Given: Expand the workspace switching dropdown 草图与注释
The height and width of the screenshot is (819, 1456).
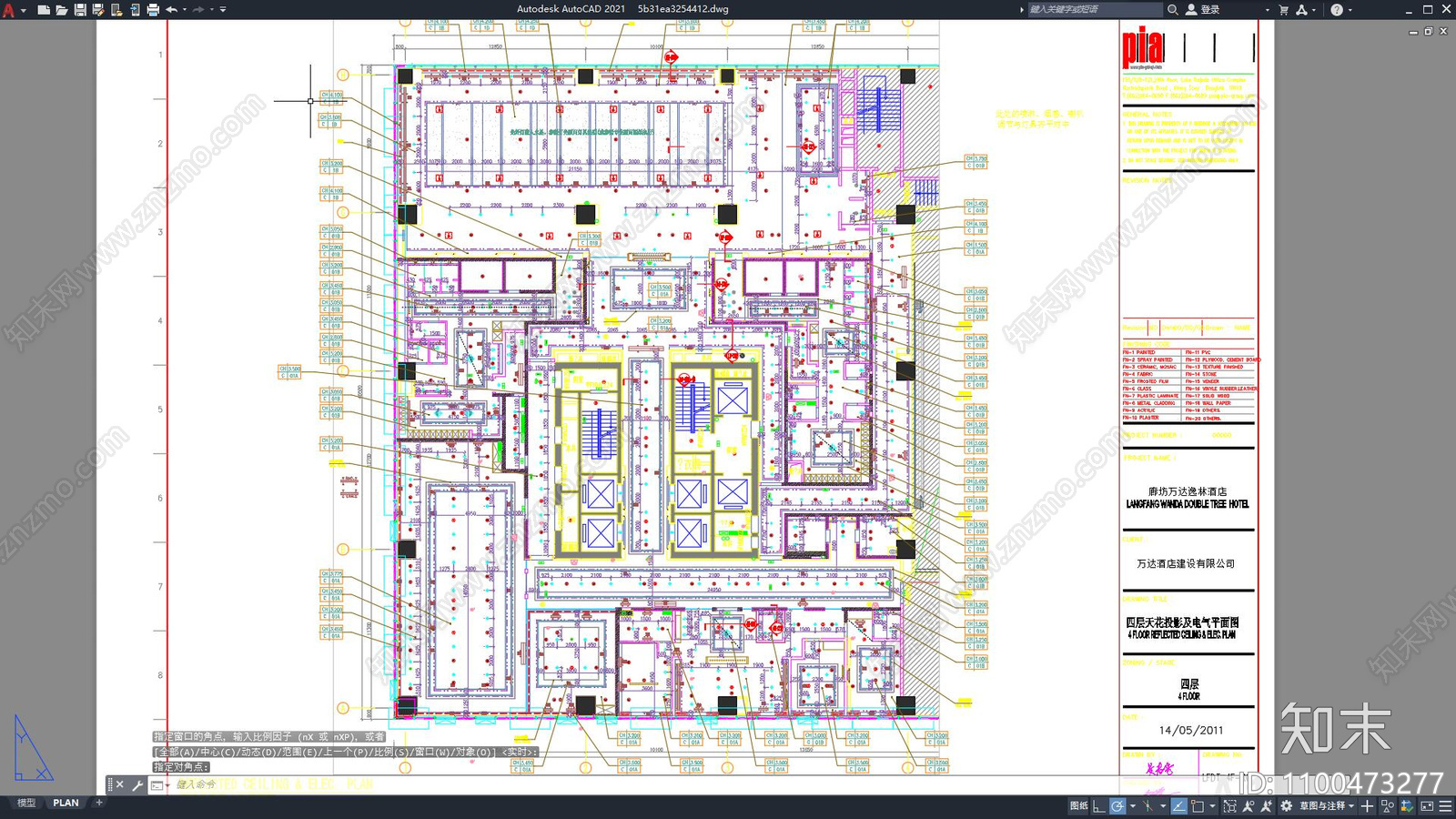Looking at the screenshot, I should [x=1328, y=806].
